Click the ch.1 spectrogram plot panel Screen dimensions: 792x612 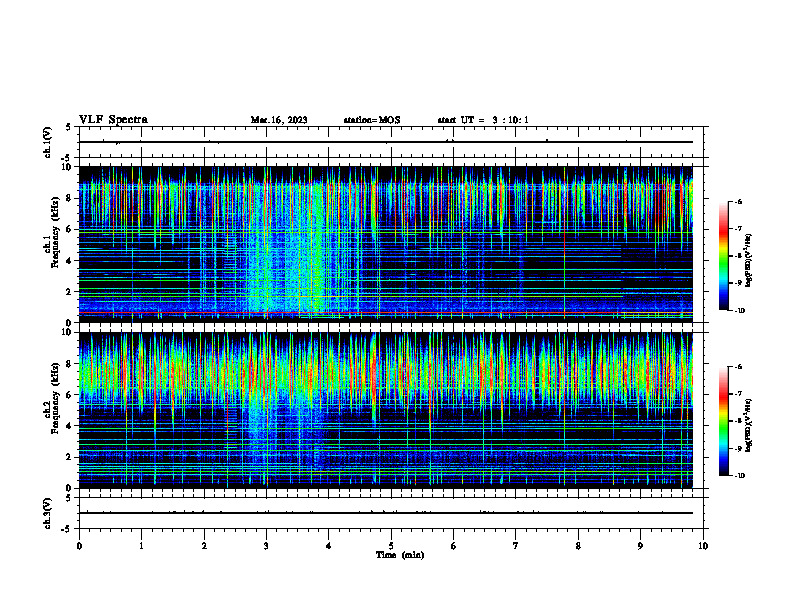pyautogui.click(x=391, y=244)
